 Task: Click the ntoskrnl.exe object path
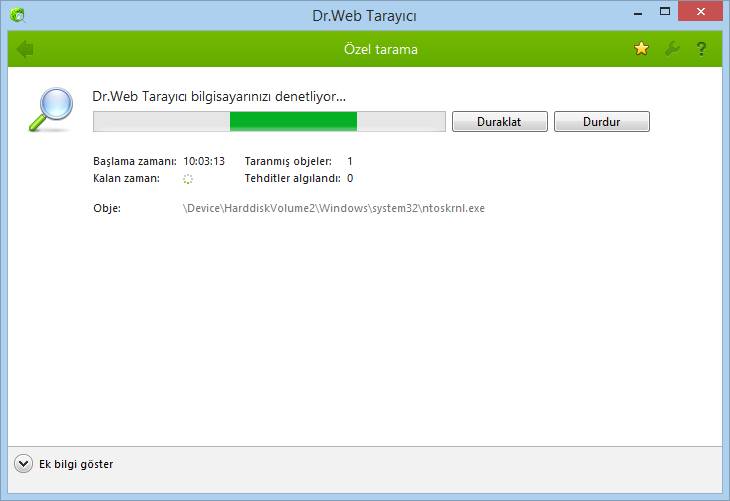coord(334,209)
